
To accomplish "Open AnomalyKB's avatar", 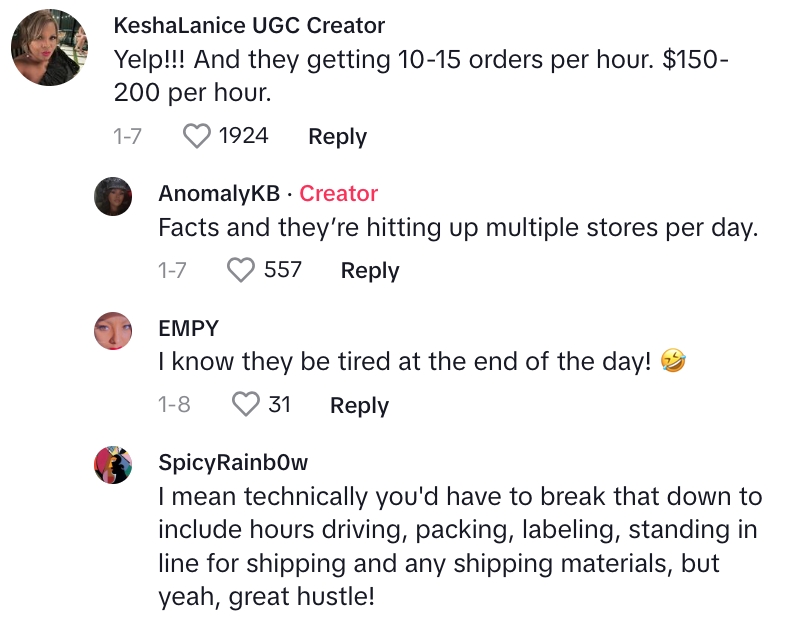I will click(113, 196).
